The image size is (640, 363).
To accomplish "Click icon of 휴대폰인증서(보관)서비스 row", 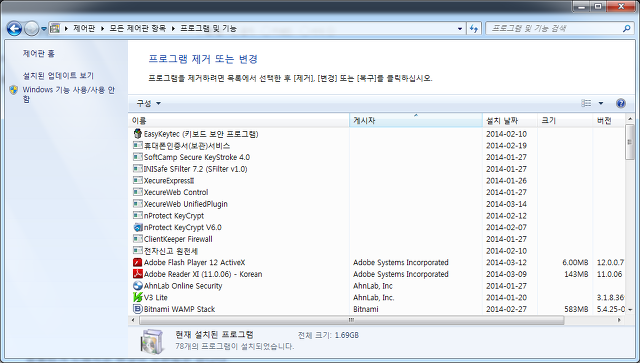I will (x=138, y=145).
